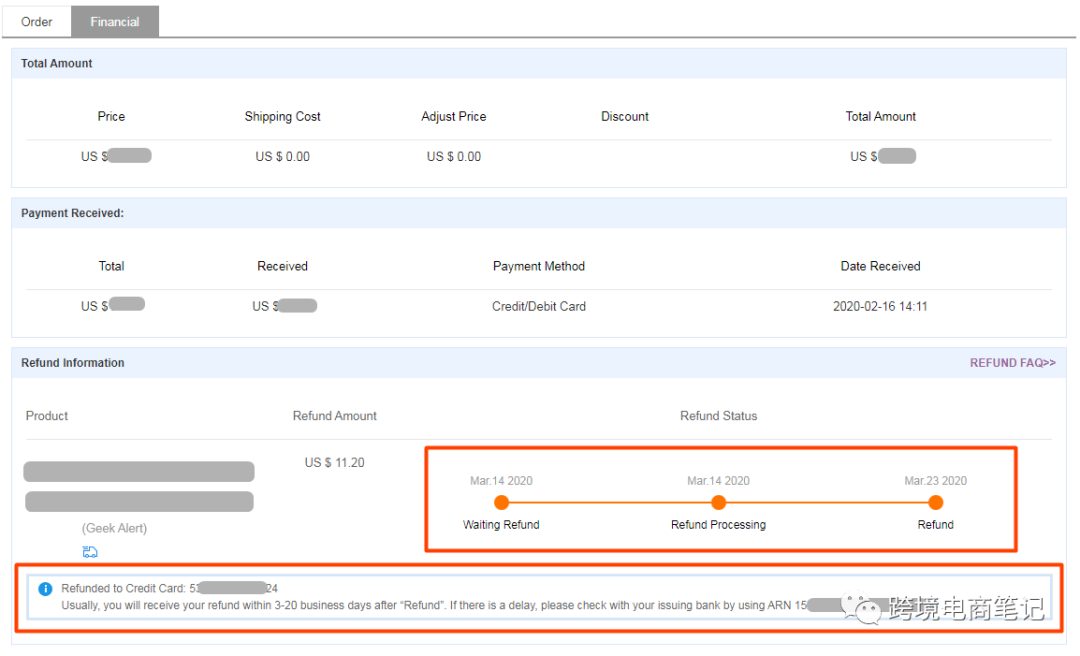The height and width of the screenshot is (656, 1080).
Task: Click the US $ 11.20 refund amount
Action: pyautogui.click(x=335, y=462)
